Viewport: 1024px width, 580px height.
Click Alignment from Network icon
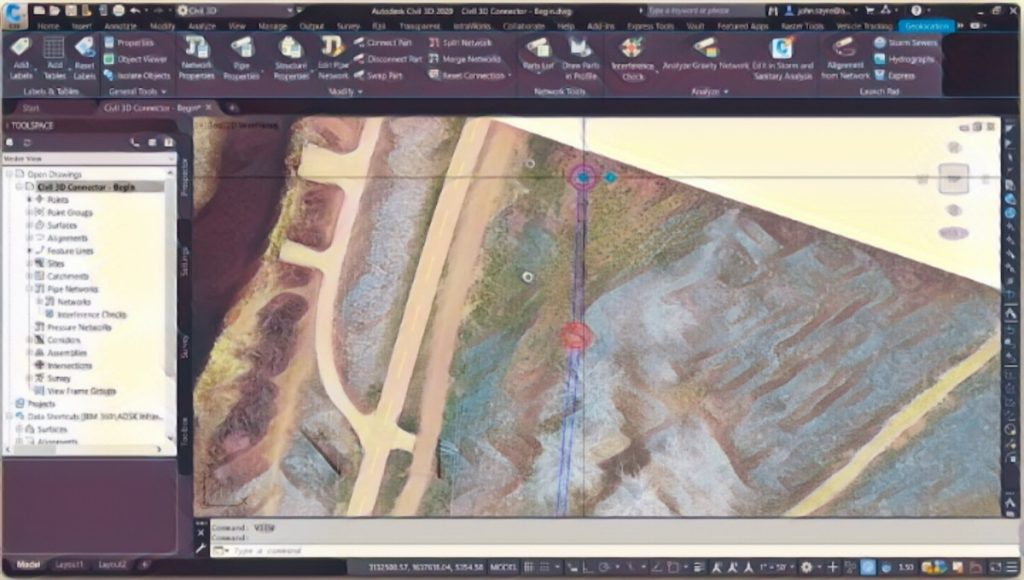[x=845, y=58]
